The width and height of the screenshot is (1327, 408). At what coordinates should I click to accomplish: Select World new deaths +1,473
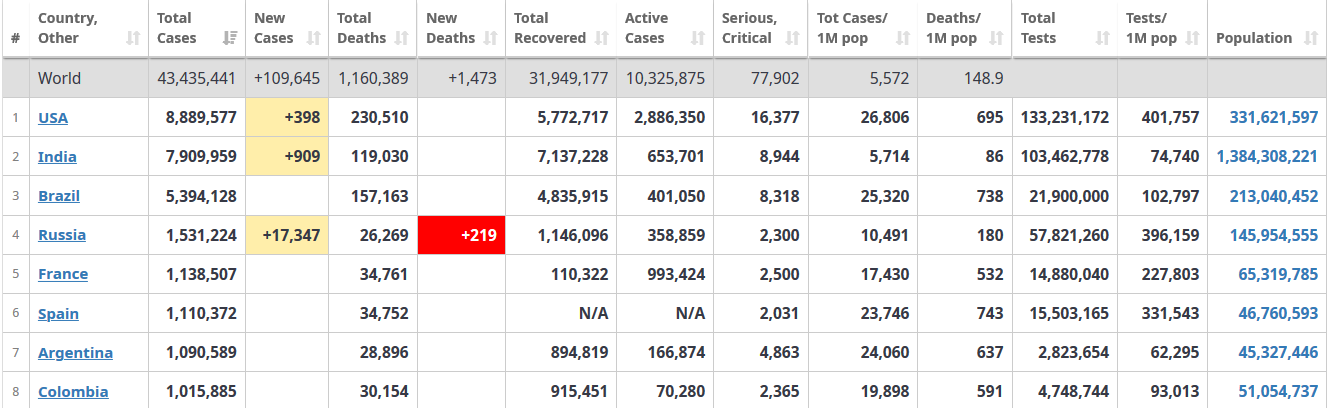472,78
